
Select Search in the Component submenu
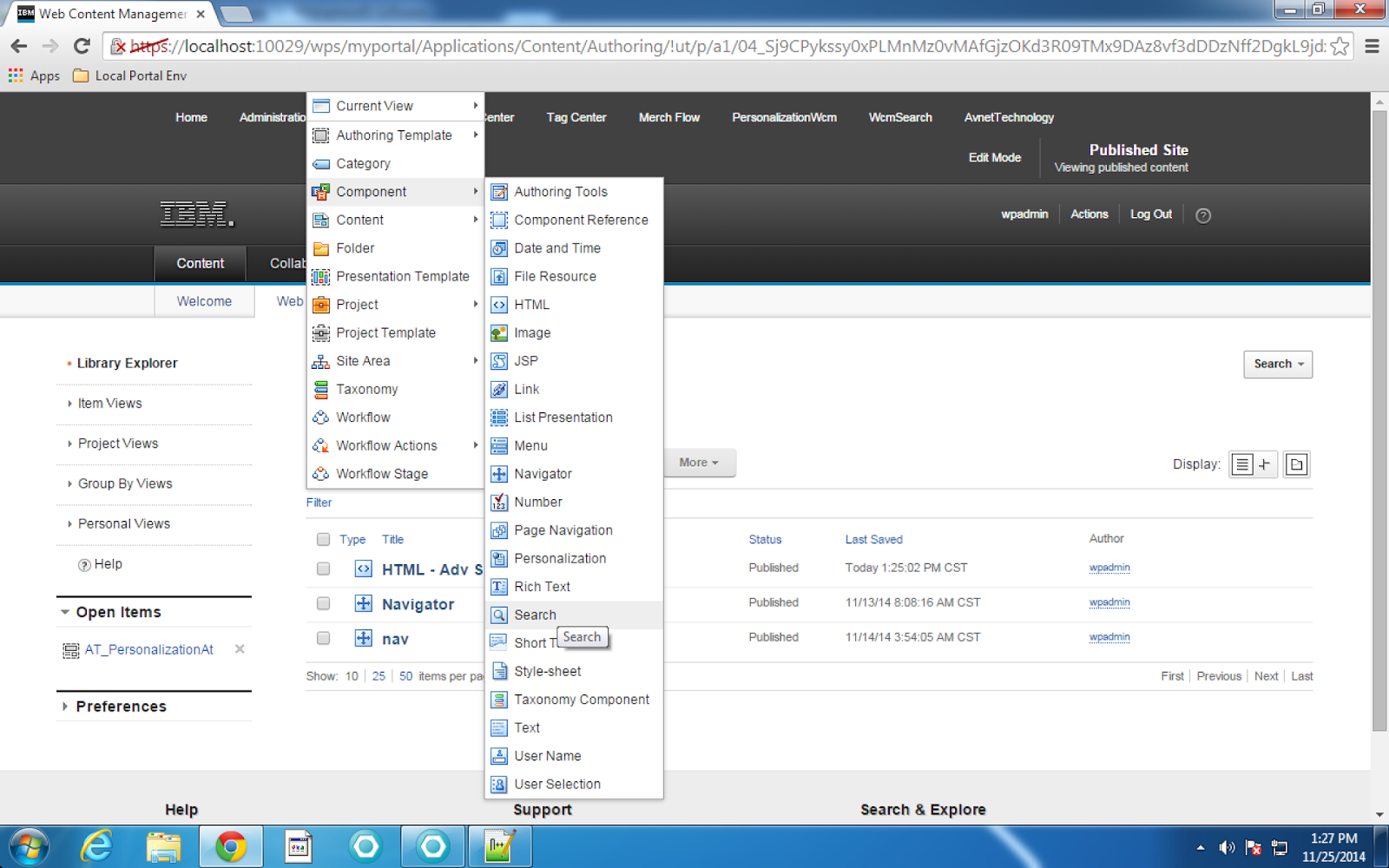(575, 615)
